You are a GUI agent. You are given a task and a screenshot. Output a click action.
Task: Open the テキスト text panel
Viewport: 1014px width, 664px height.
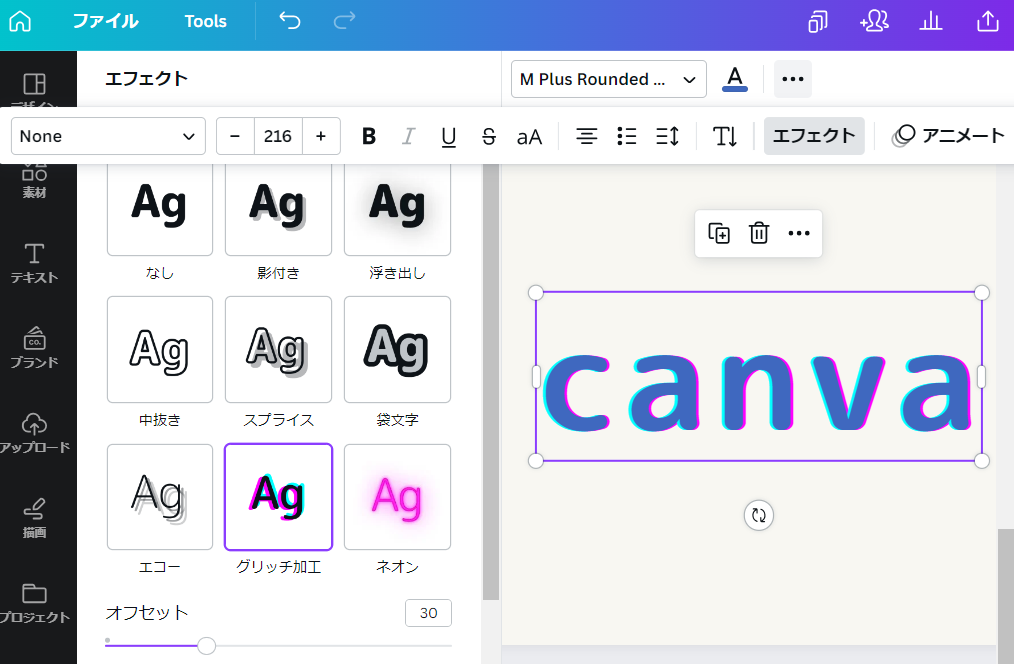coord(34,264)
